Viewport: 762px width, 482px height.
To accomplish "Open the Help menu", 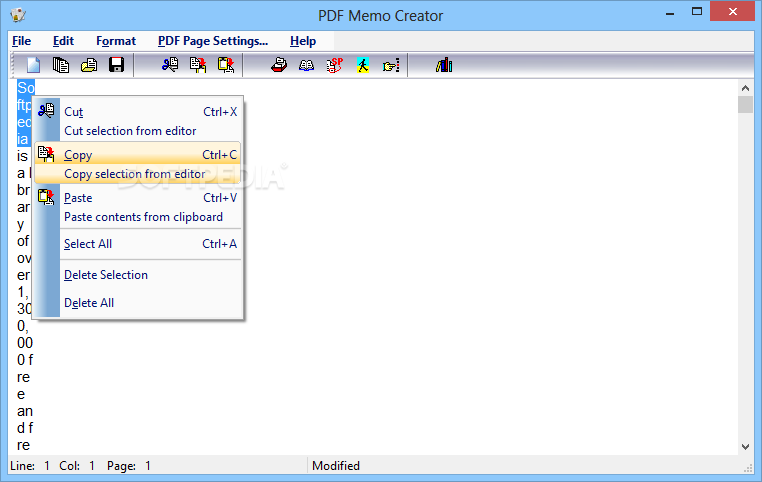I will point(303,41).
